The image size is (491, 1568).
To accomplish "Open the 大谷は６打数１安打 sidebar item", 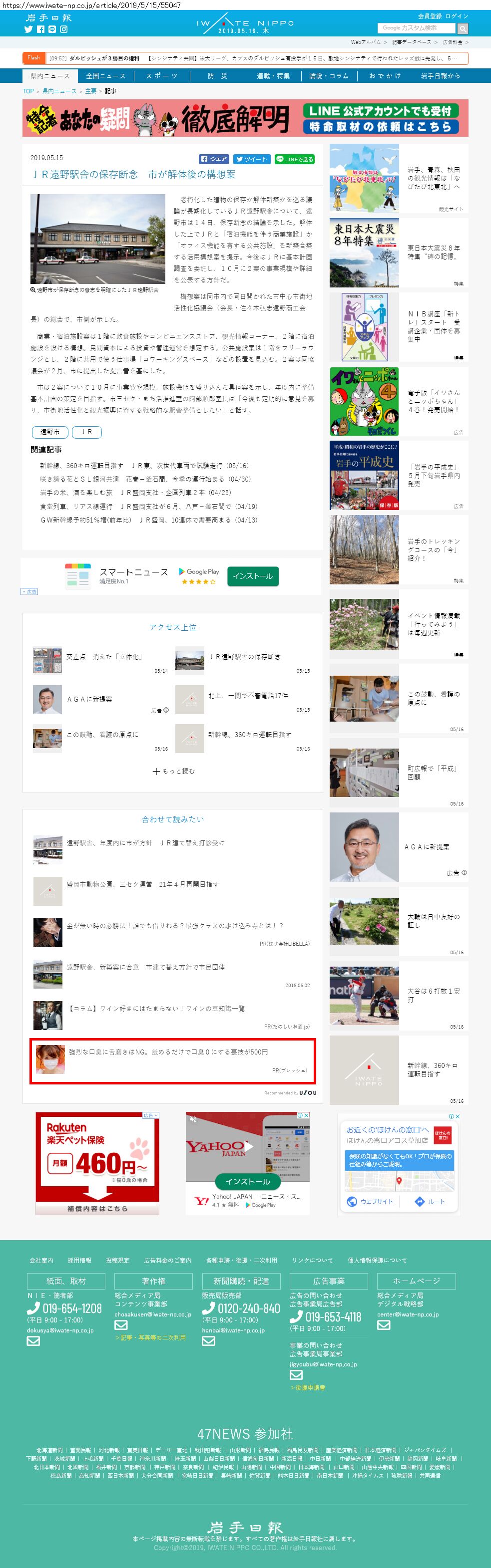I will tap(399, 996).
